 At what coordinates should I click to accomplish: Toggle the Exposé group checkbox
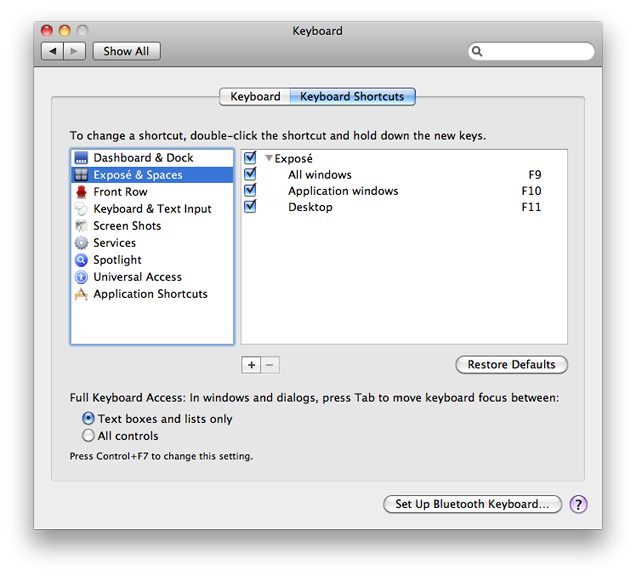point(250,157)
